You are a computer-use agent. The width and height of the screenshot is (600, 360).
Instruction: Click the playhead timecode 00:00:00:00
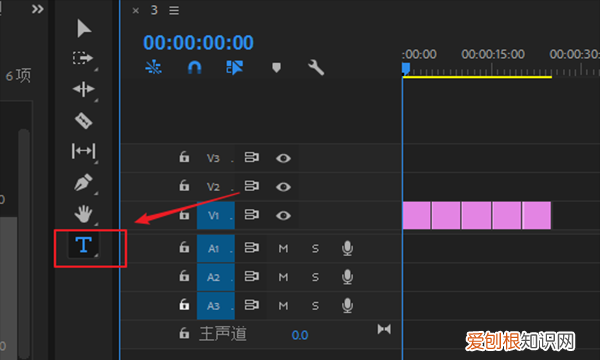tap(198, 42)
